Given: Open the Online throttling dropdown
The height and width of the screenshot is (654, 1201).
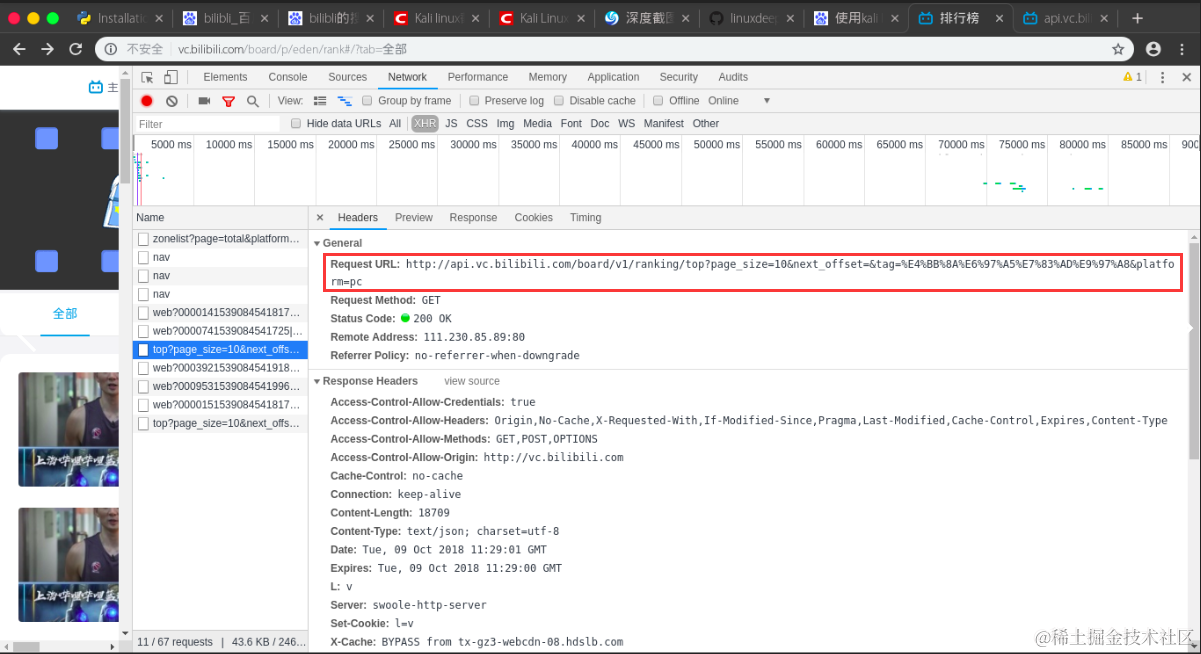Looking at the screenshot, I should pyautogui.click(x=739, y=101).
